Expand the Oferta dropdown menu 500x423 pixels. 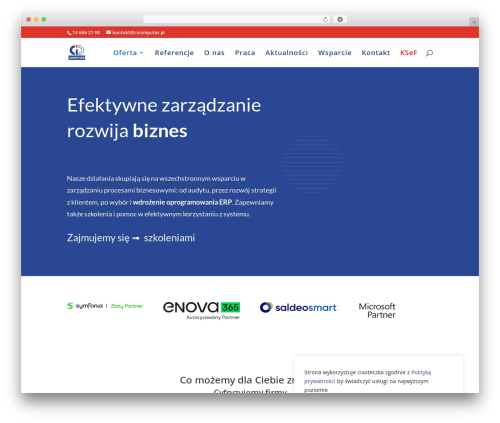[x=128, y=53]
